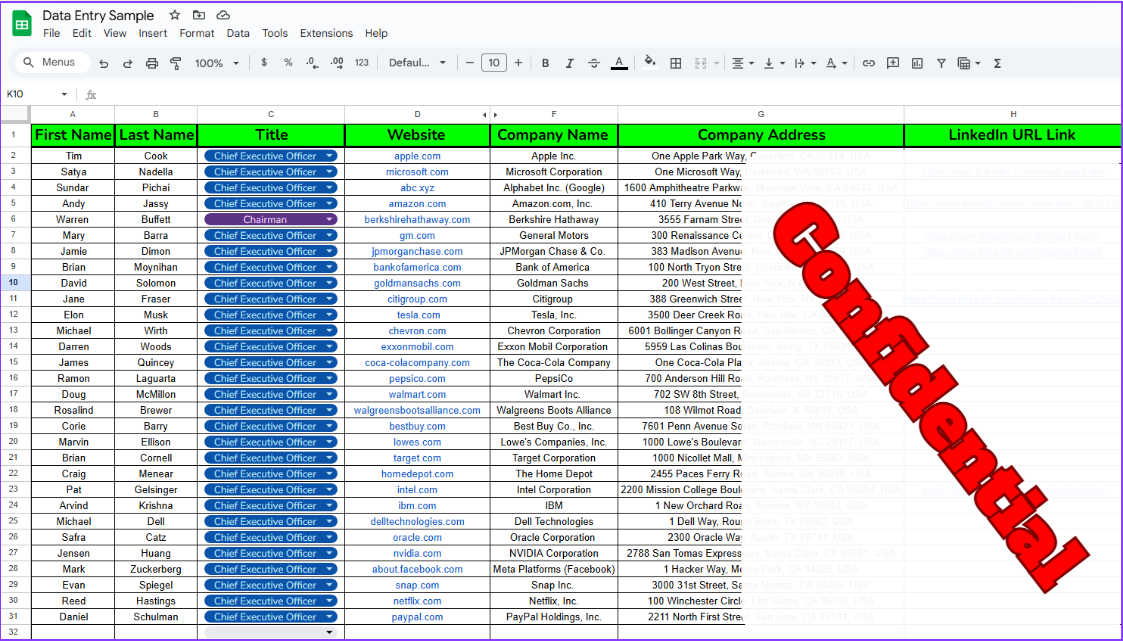Open the Format menu

point(197,33)
